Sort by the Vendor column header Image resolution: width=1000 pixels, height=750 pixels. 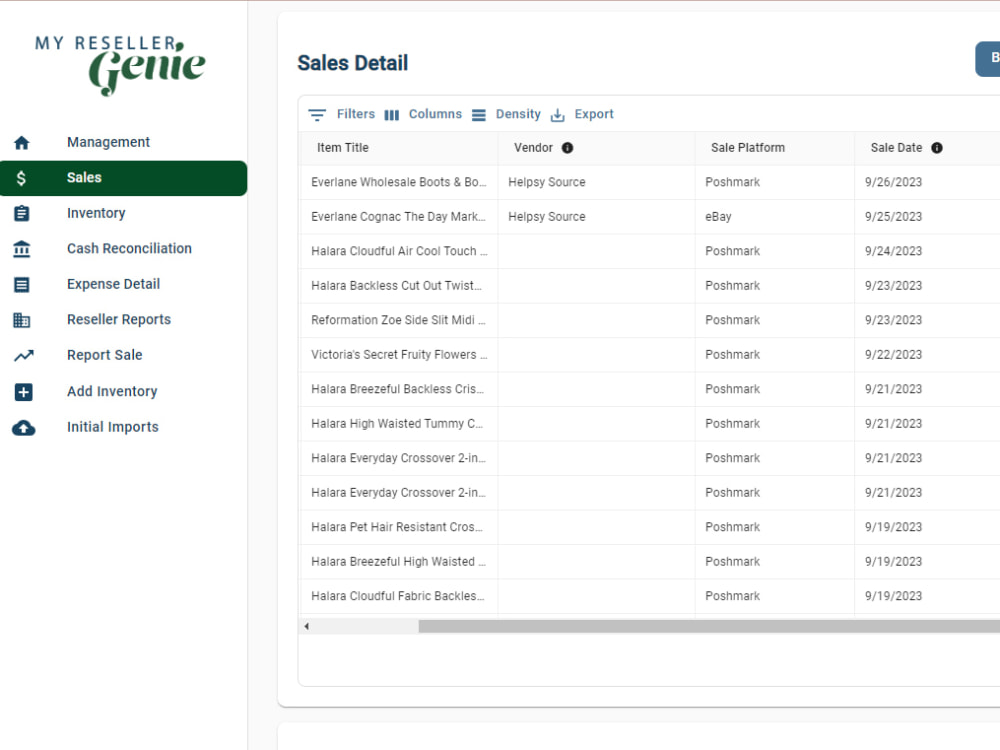point(533,148)
